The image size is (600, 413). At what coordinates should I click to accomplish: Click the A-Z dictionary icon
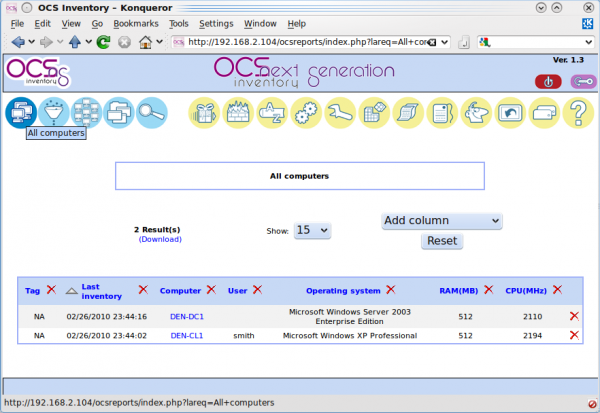click(272, 113)
